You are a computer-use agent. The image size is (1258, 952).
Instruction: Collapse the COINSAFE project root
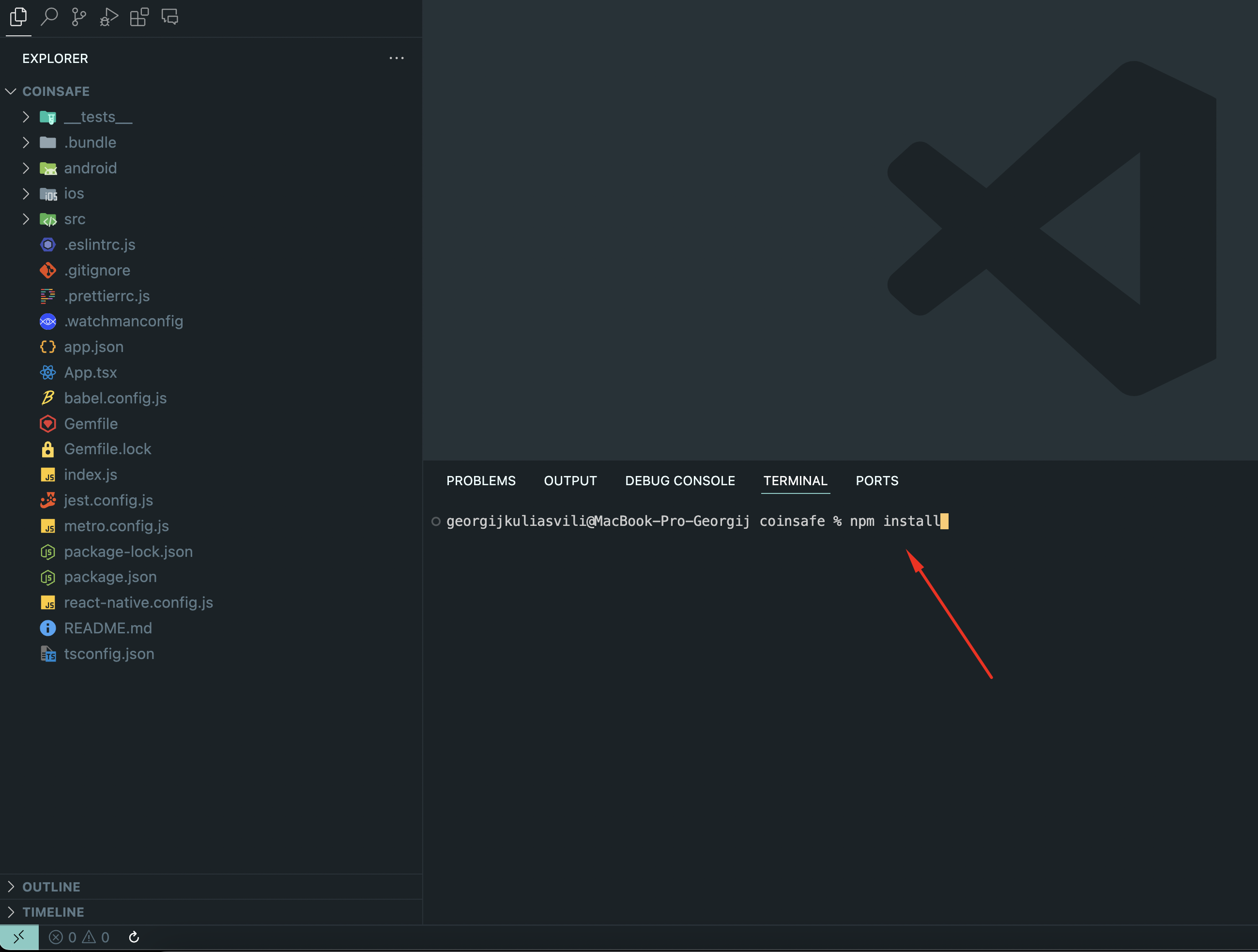tap(11, 92)
